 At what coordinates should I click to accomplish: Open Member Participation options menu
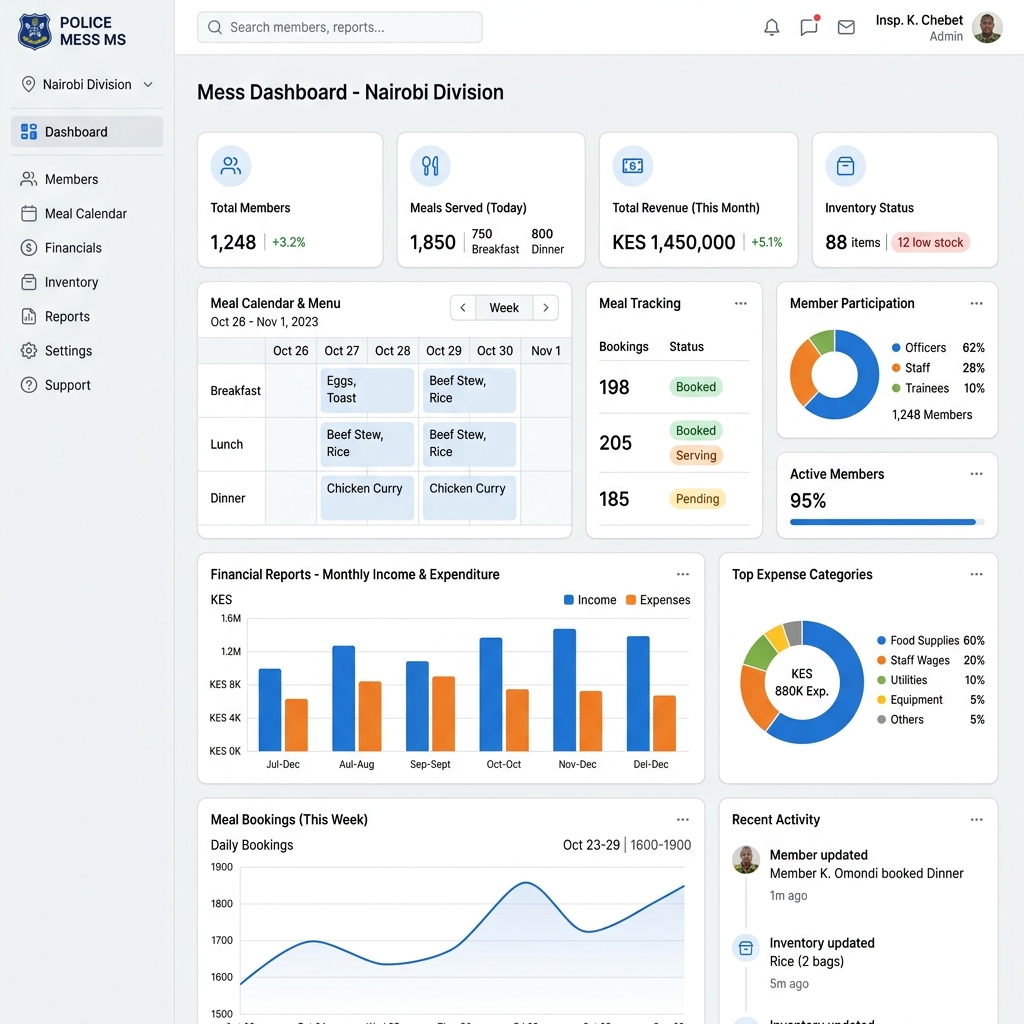point(976,303)
